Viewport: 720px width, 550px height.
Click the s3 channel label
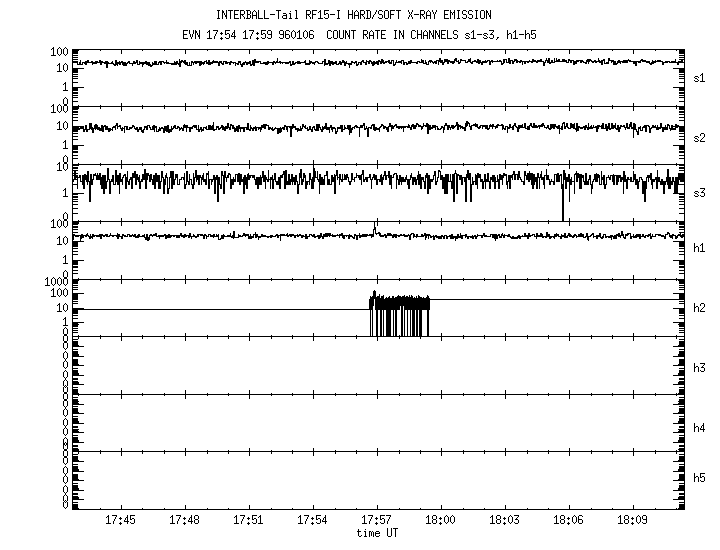(x=700, y=192)
